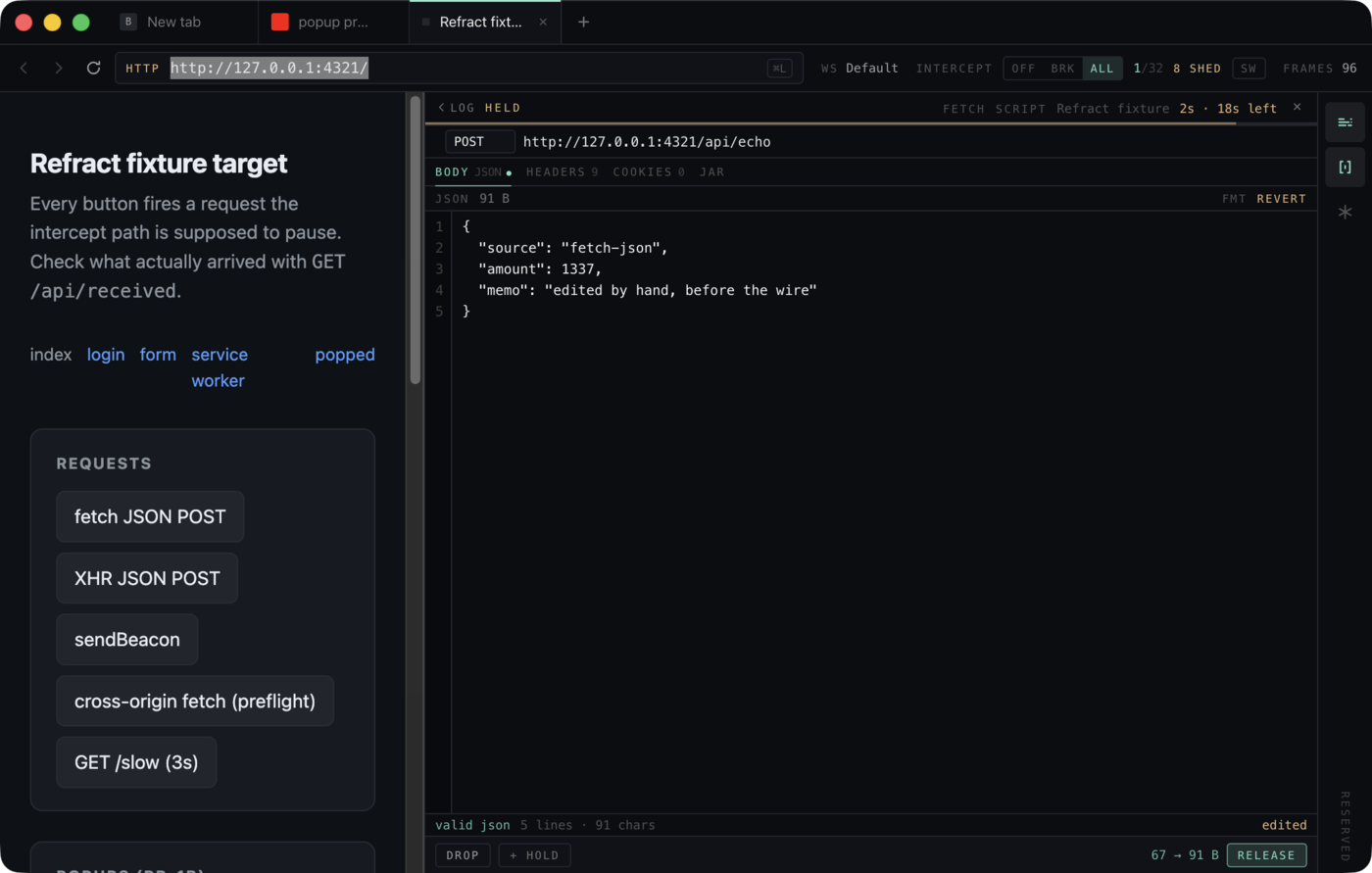This screenshot has height=873, width=1372.
Task: Open the WS Default workspace selector
Action: click(x=859, y=69)
